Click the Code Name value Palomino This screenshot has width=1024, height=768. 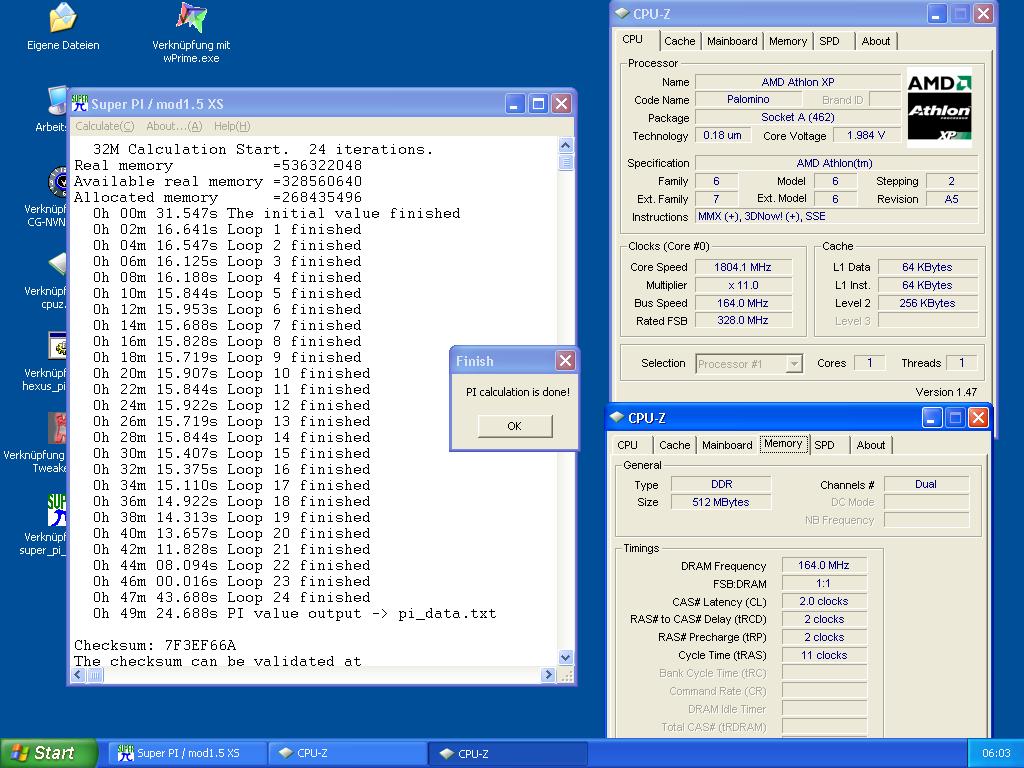pos(748,99)
